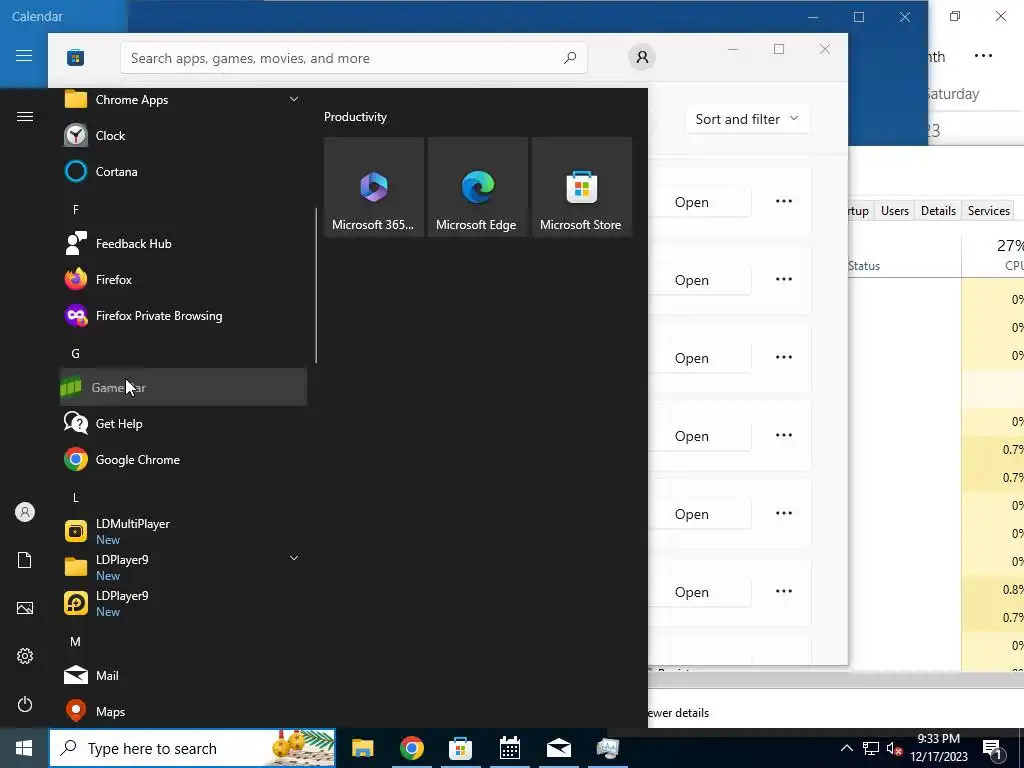The height and width of the screenshot is (768, 1024).
Task: Open the user account icon in Start sidebar
Action: (x=25, y=512)
